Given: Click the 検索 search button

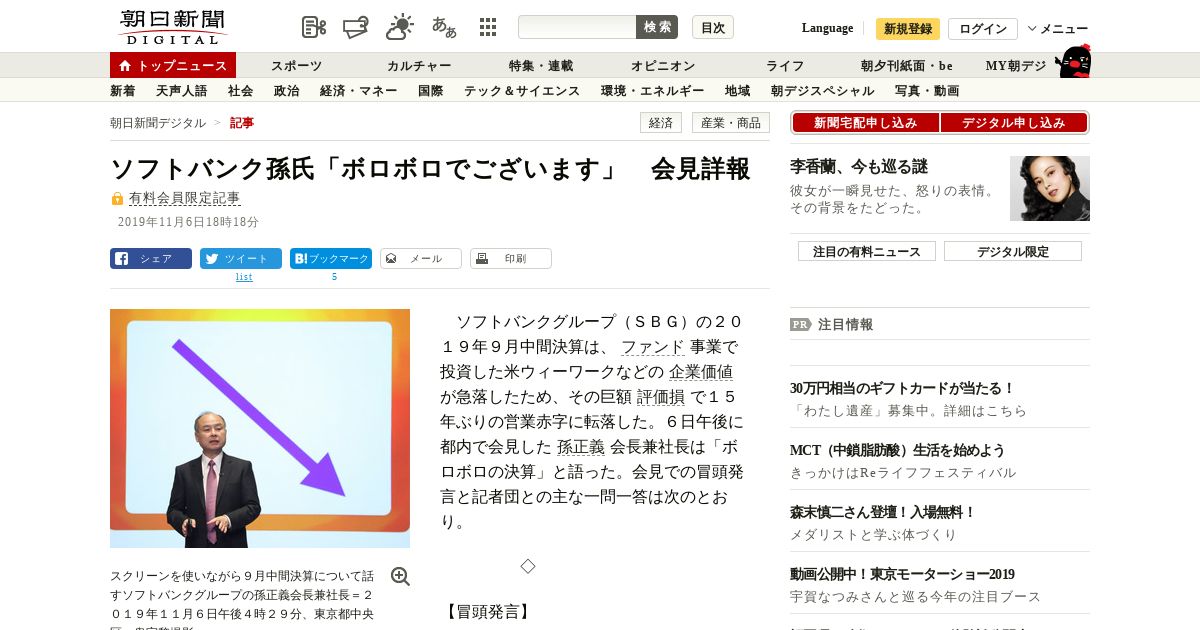Looking at the screenshot, I should click(657, 27).
